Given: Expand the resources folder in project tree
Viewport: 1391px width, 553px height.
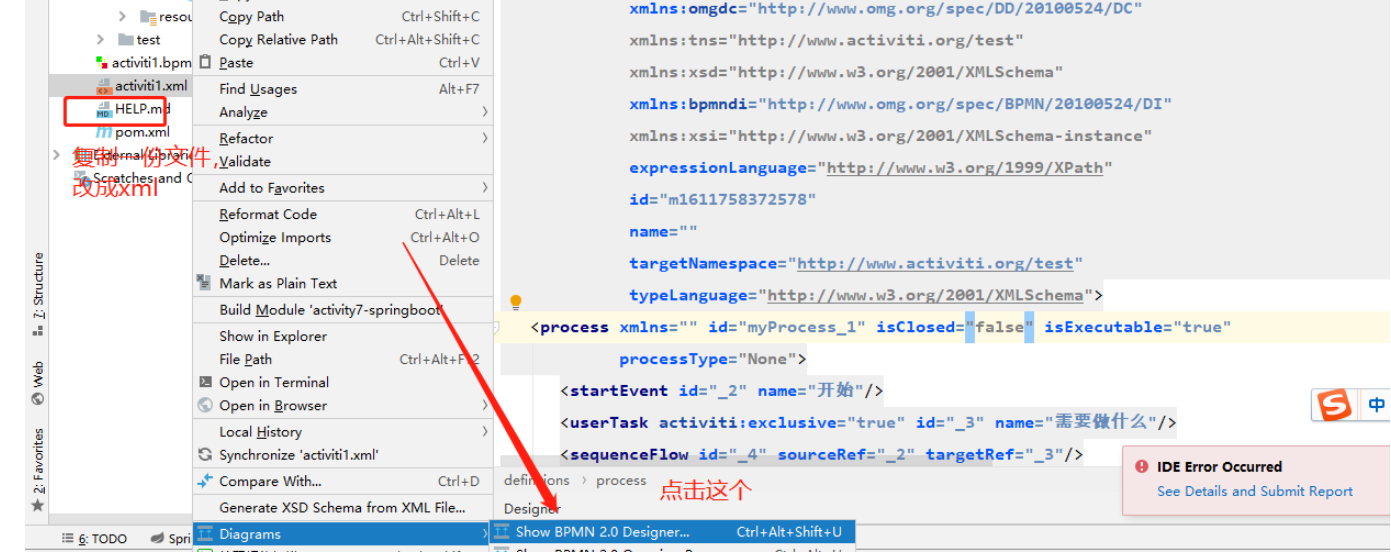Looking at the screenshot, I should coord(122,17).
